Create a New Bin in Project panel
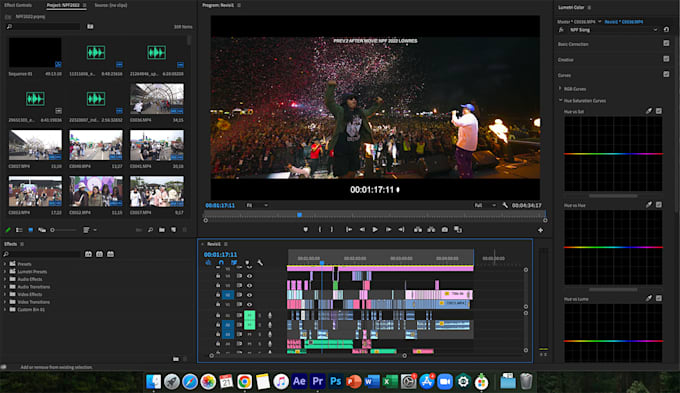 point(162,230)
